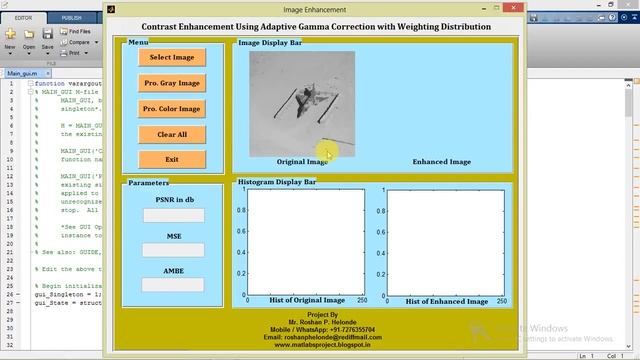640x360 pixels.
Task: Close the Image Enhancement window
Action: click(x=513, y=7)
